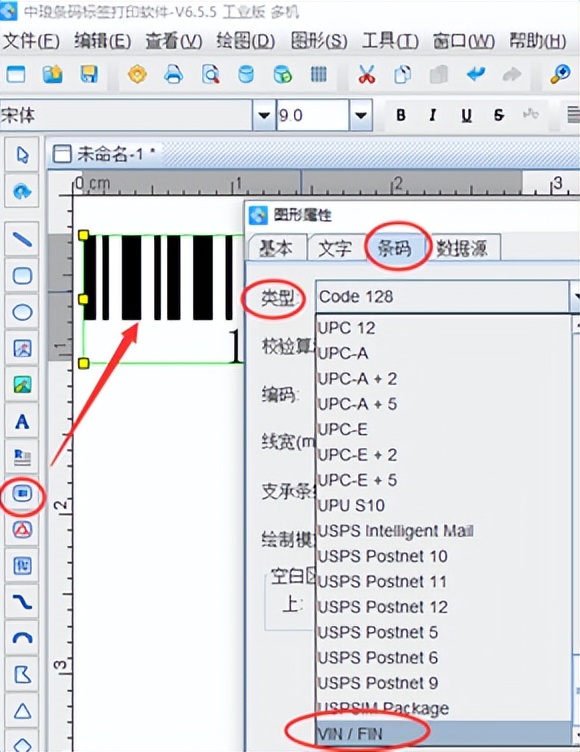Switch to the 基本 tab
The image size is (580, 752).
pos(276,248)
